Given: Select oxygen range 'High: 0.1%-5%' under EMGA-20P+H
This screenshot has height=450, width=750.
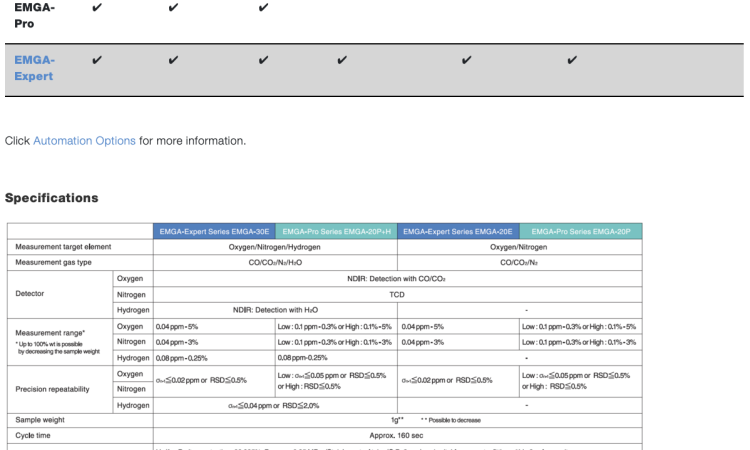Looking at the screenshot, I should click(369, 327).
